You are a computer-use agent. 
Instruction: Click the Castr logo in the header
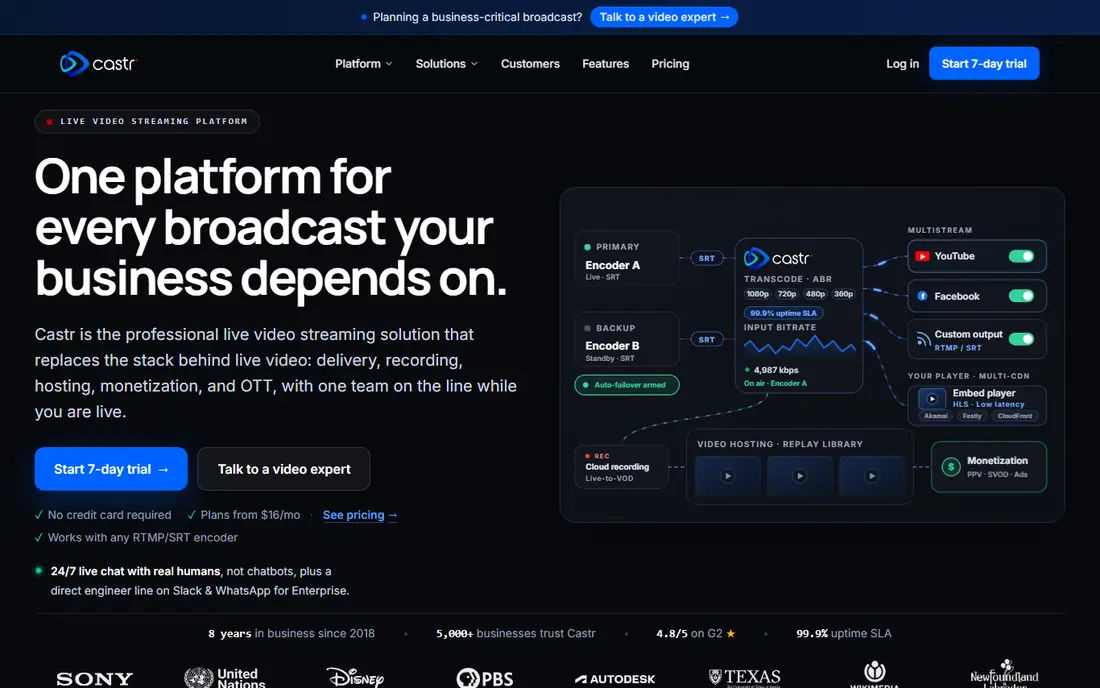(98, 64)
